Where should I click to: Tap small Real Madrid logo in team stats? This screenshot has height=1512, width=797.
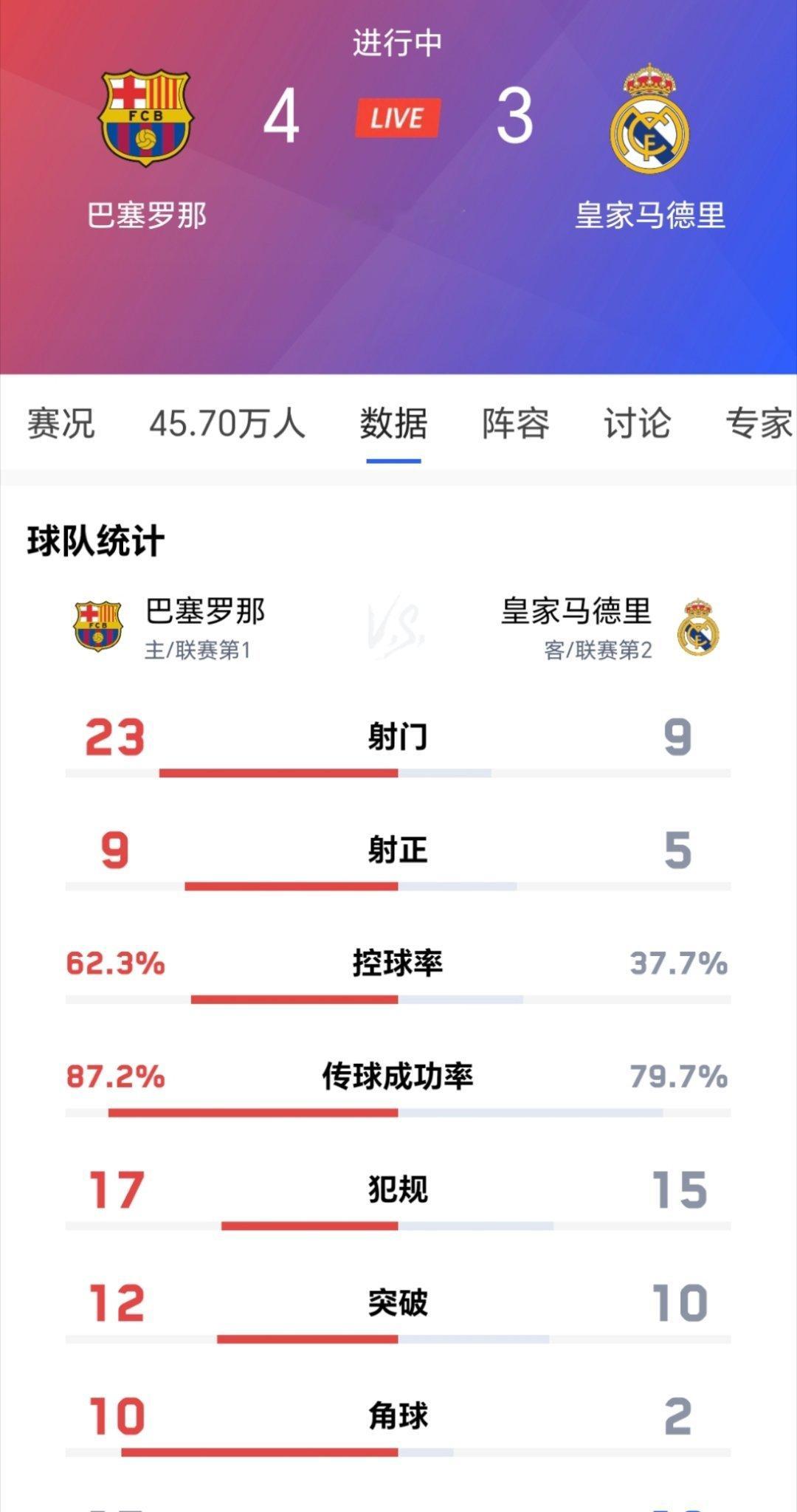pos(698,627)
